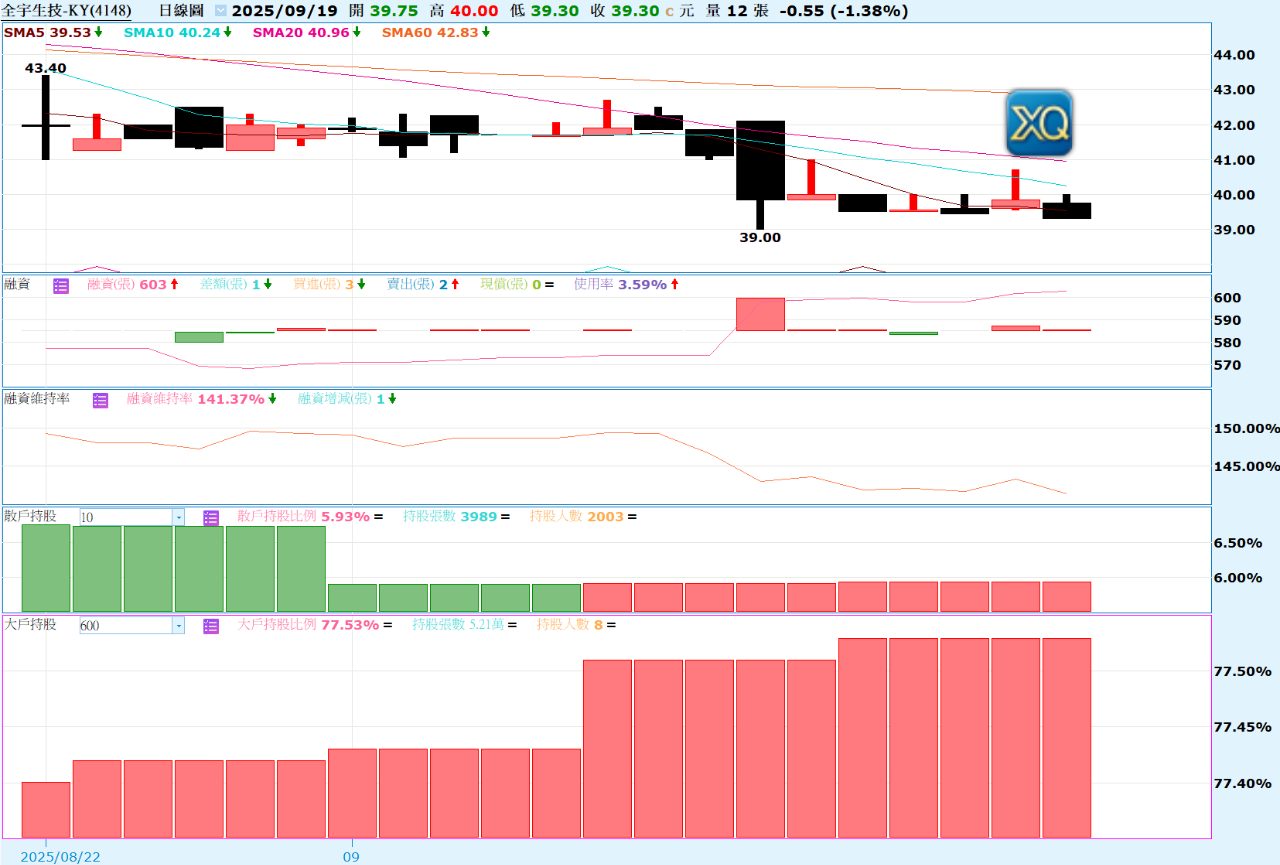
Task: Click the date 2025/09/19 in header
Action: (286, 11)
